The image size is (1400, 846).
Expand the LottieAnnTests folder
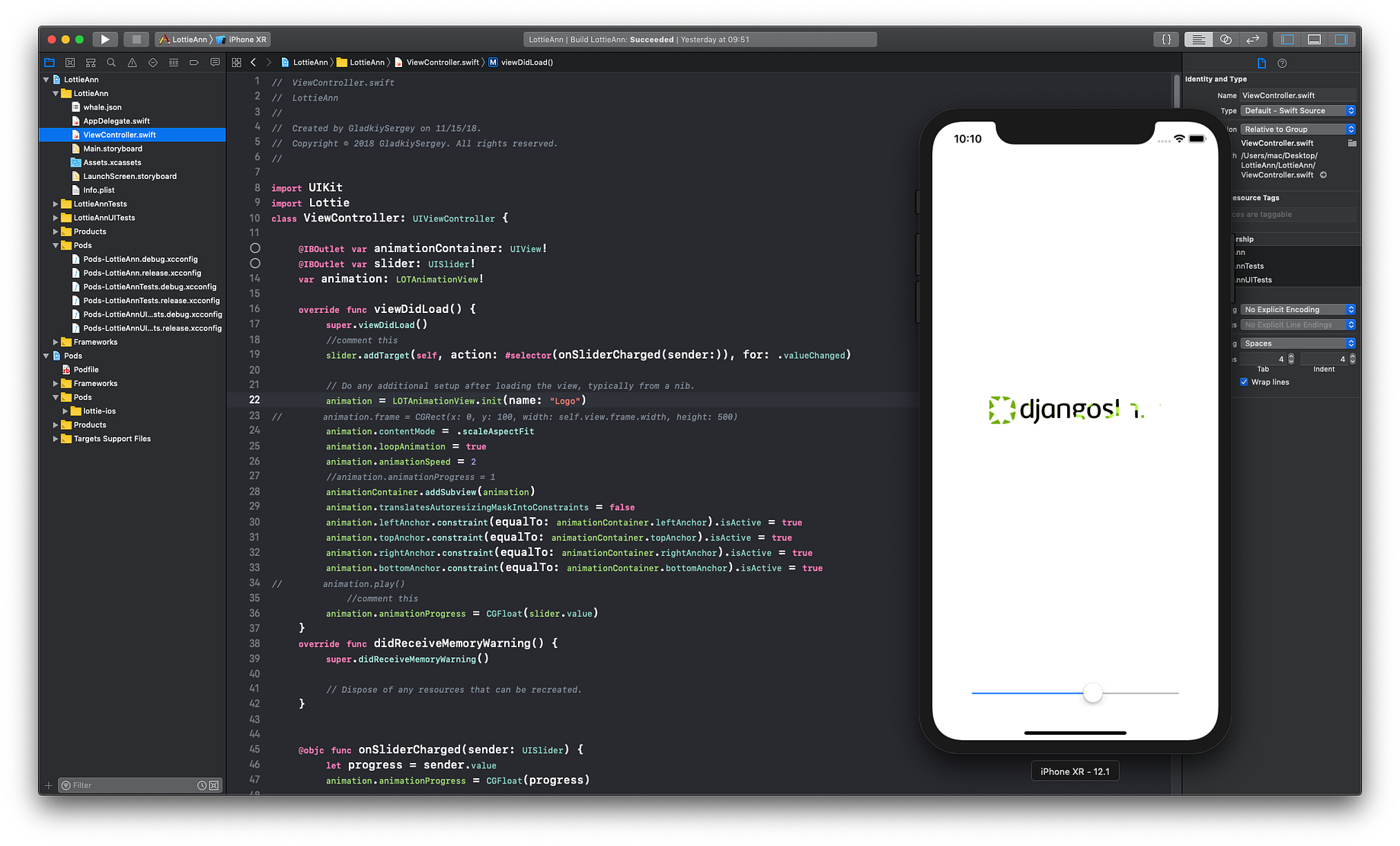coord(54,203)
